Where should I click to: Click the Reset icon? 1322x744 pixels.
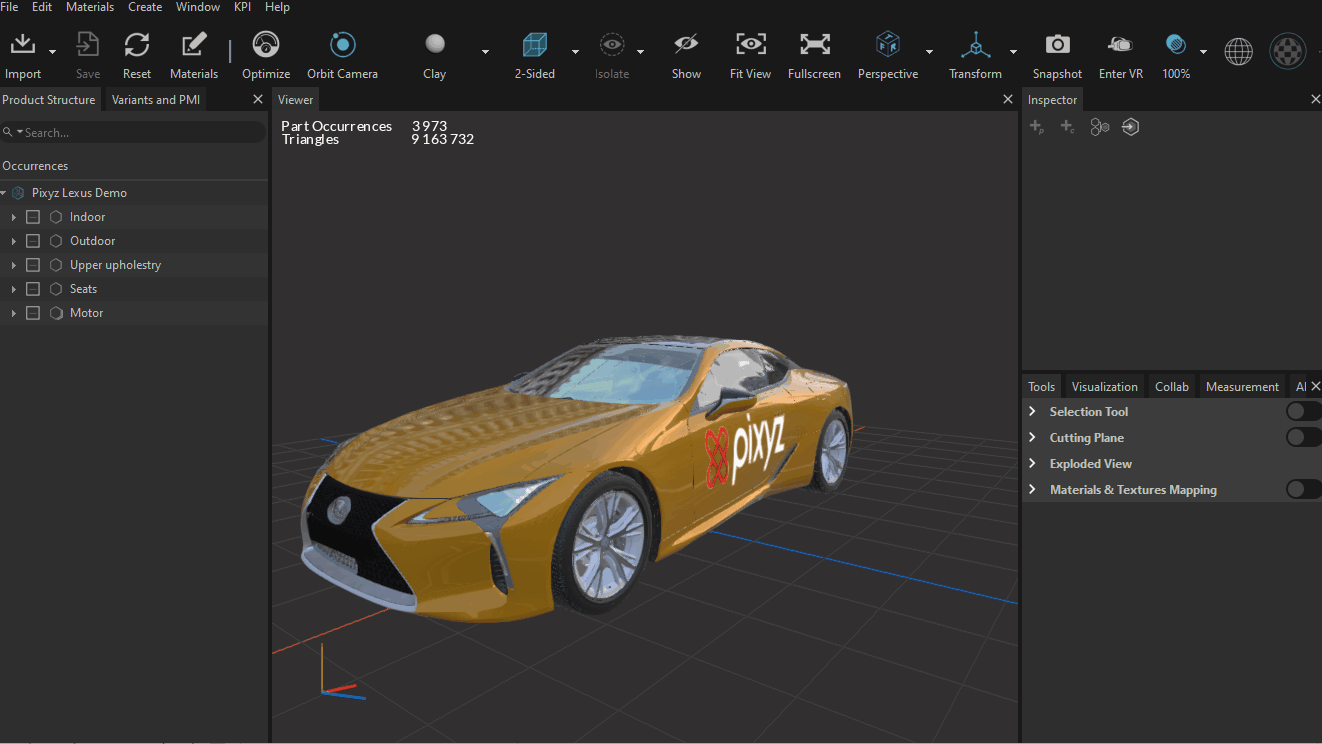(137, 45)
